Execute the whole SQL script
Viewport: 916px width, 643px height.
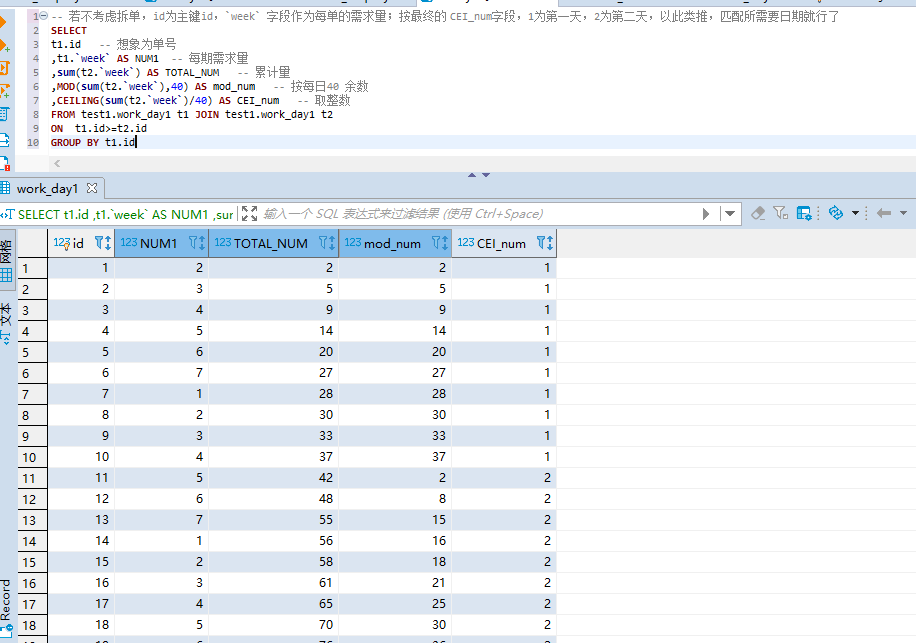[4, 68]
